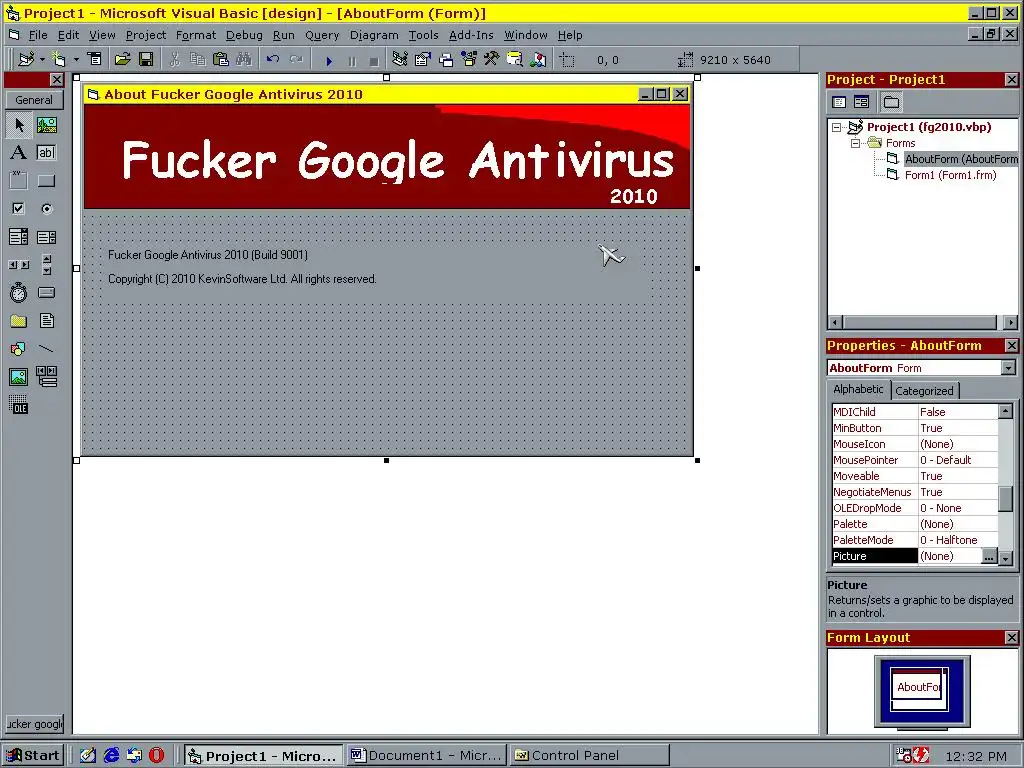This screenshot has height=768, width=1024.
Task: Select the Timer stopwatch control in the toolbox
Action: (x=19, y=293)
